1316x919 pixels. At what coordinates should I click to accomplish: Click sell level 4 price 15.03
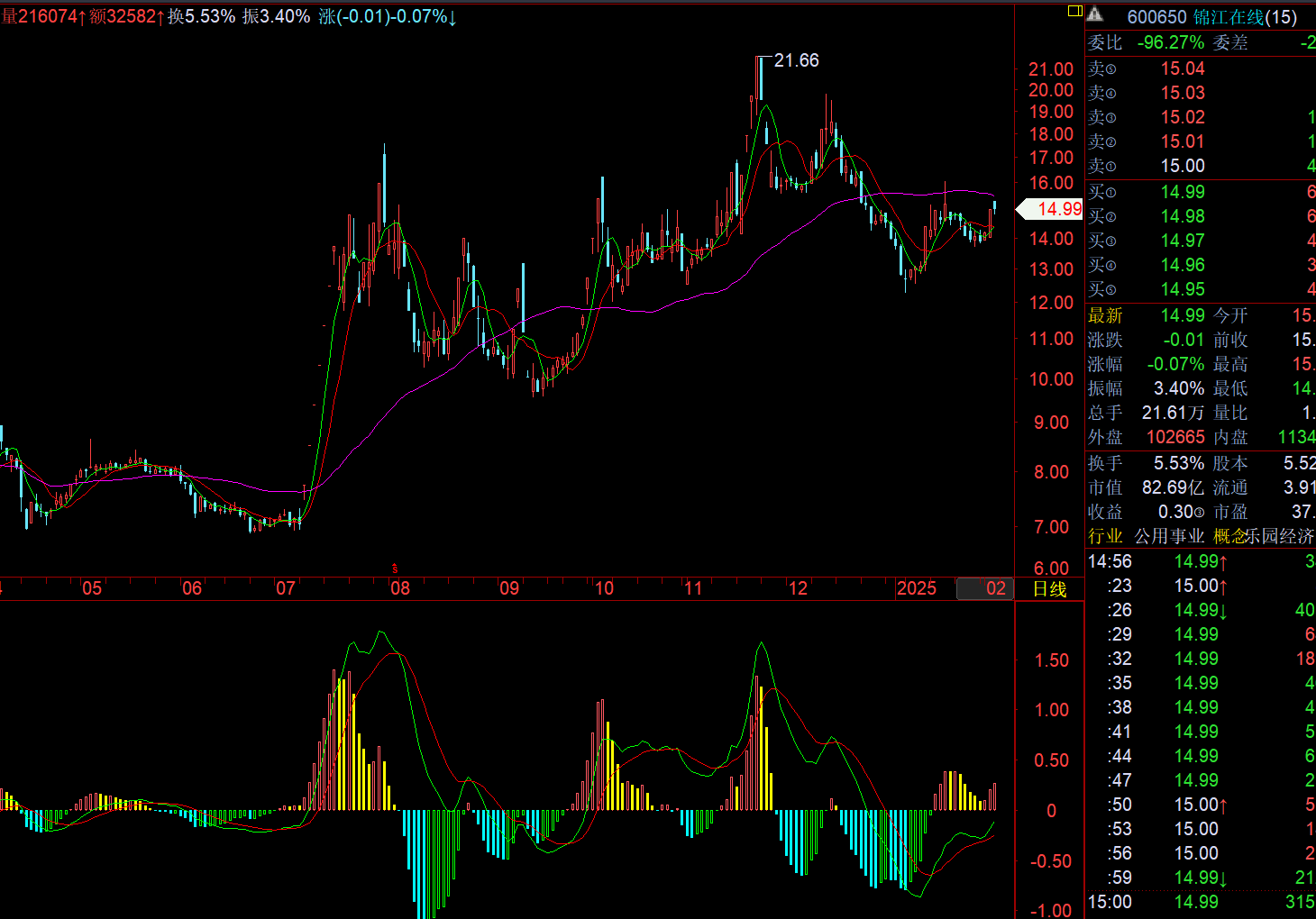pos(1183,93)
